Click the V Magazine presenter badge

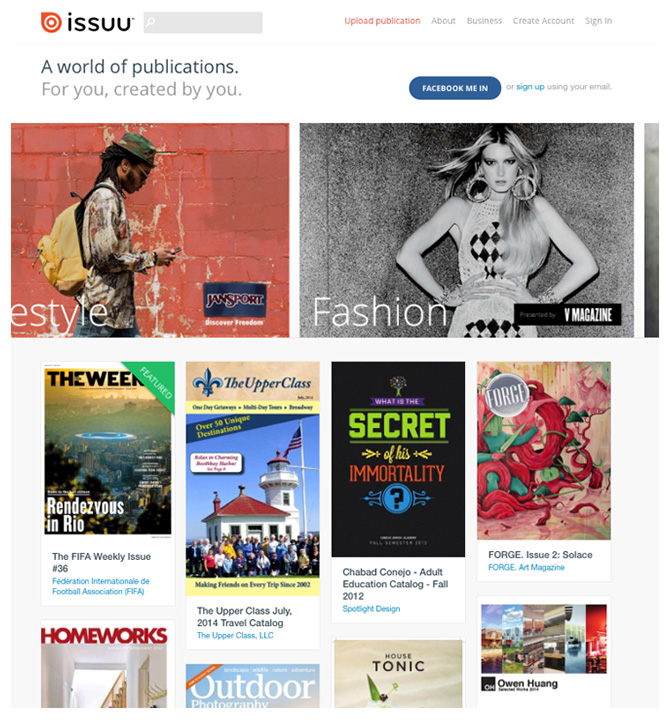coord(568,315)
